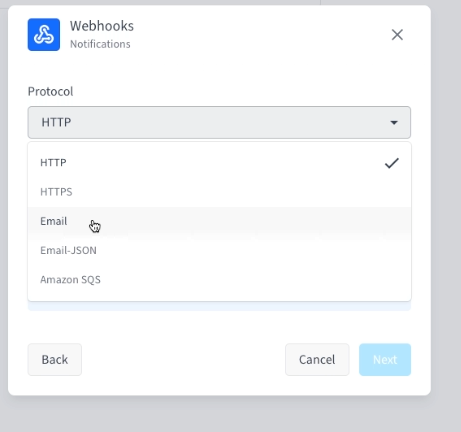Click the Webhooks dialog title text
The width and height of the screenshot is (461, 432).
pos(102,26)
